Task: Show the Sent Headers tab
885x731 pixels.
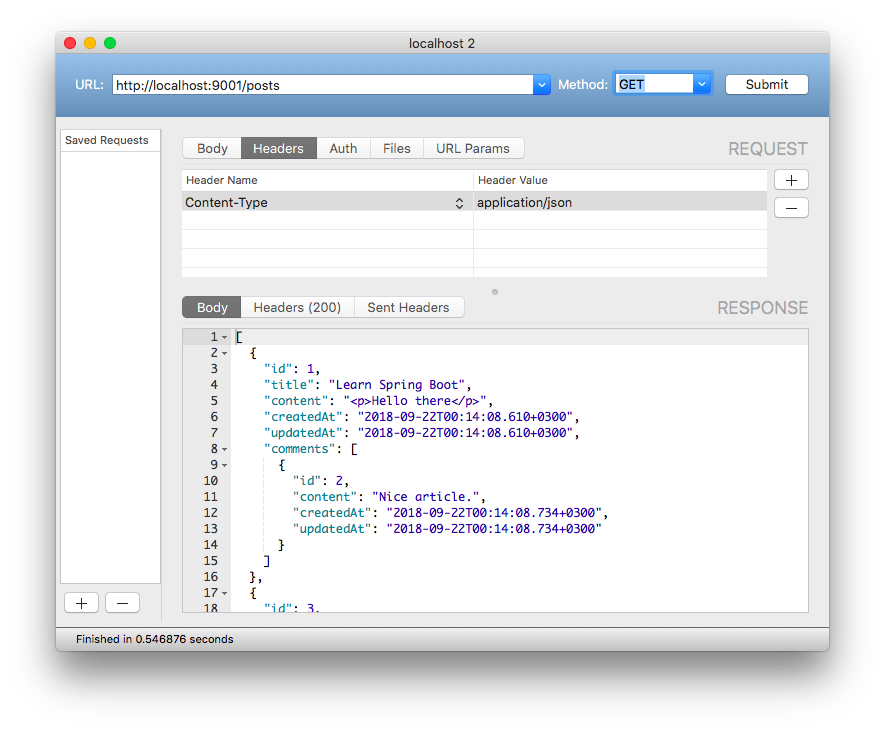Action: click(409, 308)
